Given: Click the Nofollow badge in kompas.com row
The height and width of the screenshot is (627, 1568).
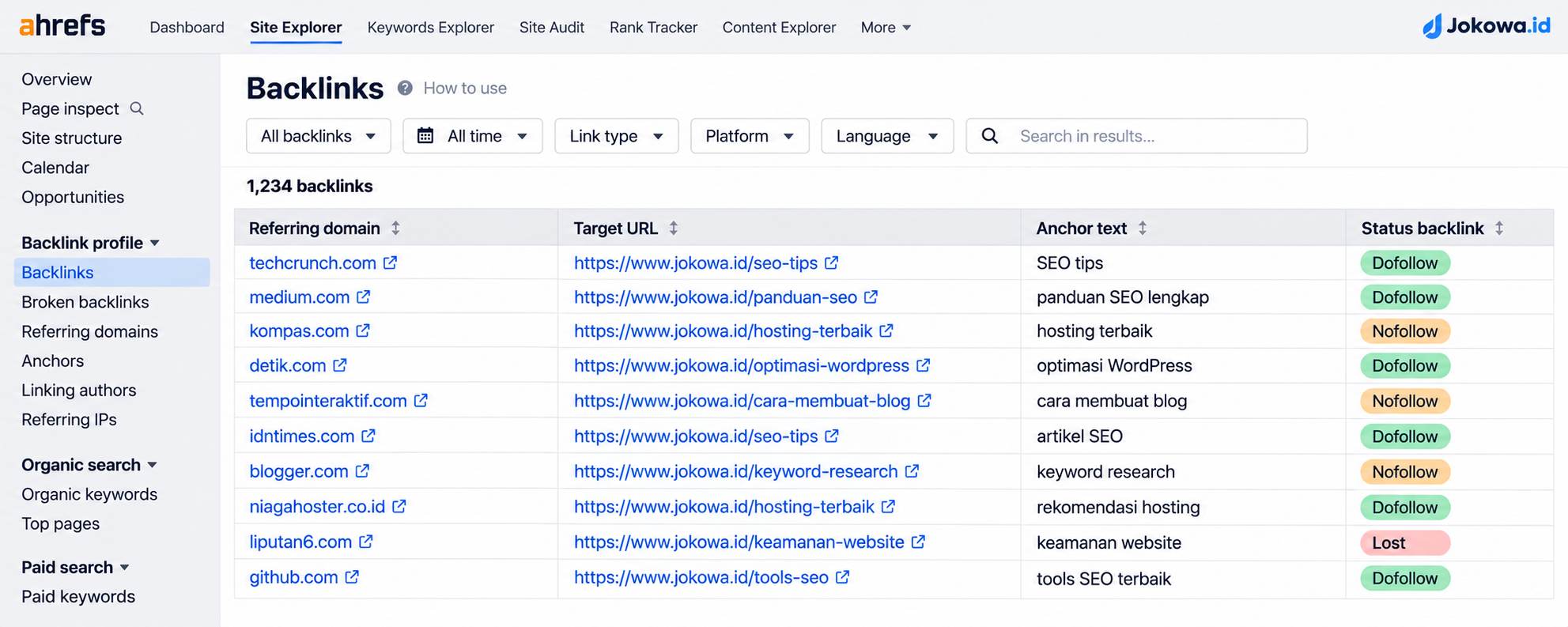Looking at the screenshot, I should [1405, 330].
